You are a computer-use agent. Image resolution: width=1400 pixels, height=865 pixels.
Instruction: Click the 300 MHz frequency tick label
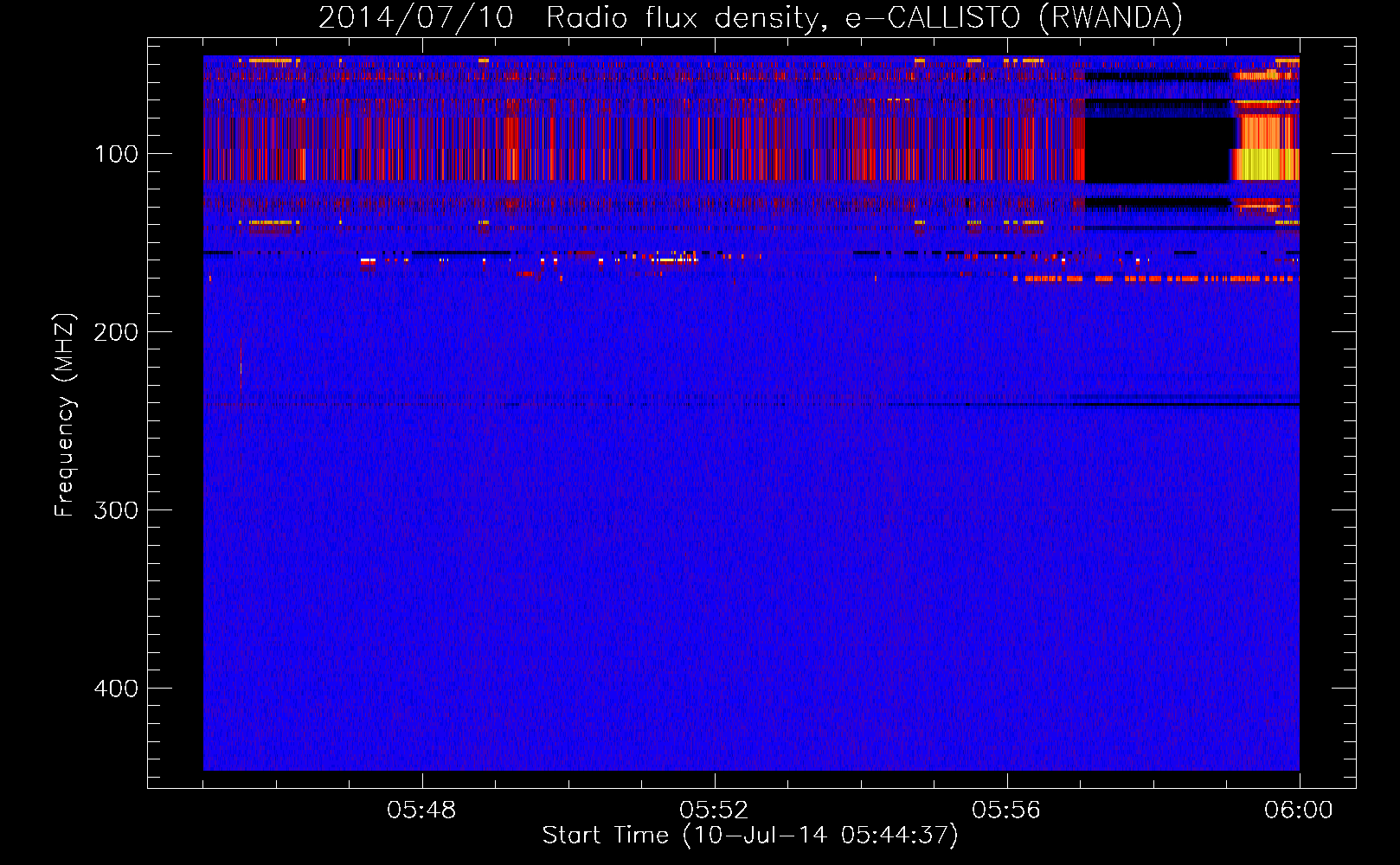tap(115, 510)
